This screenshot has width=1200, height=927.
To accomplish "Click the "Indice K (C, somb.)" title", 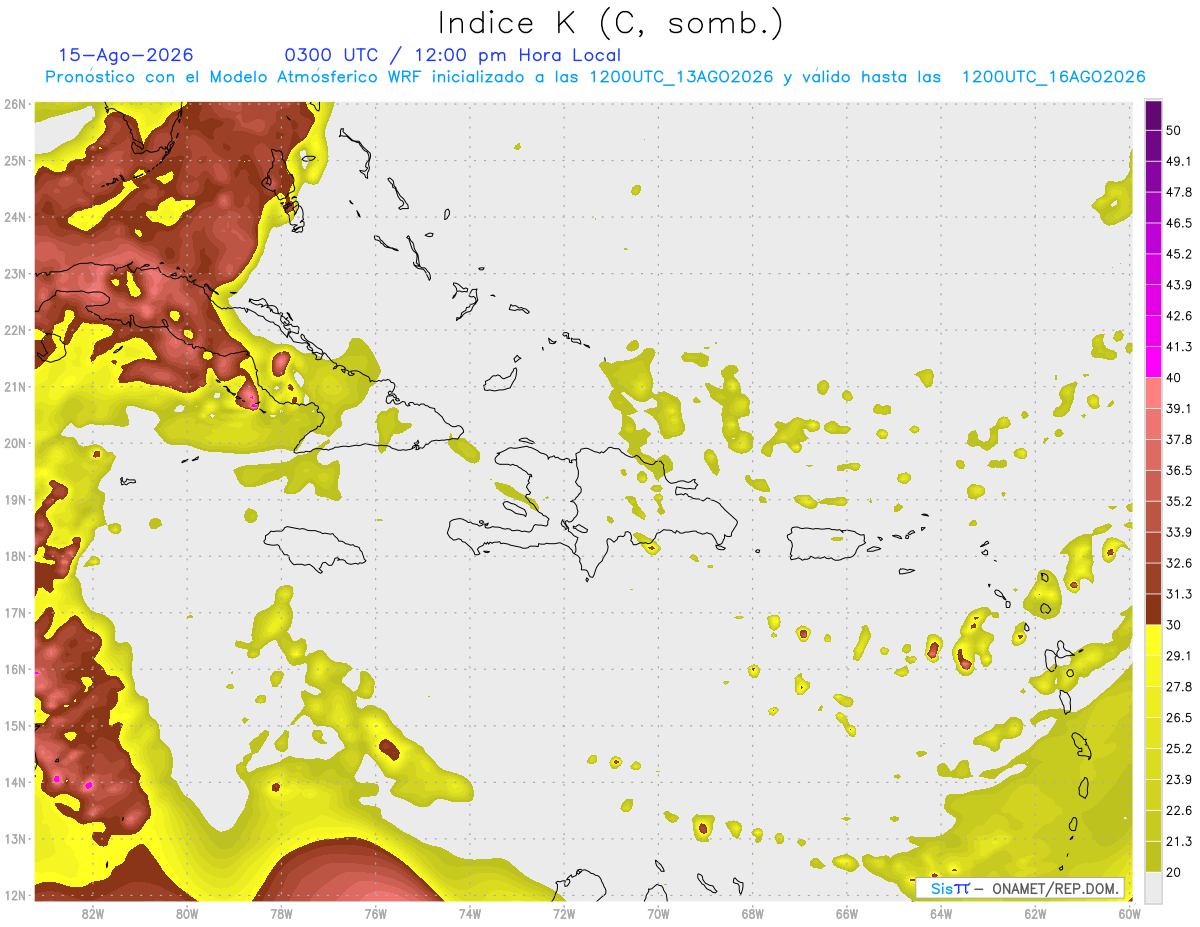I will pyautogui.click(x=611, y=23).
